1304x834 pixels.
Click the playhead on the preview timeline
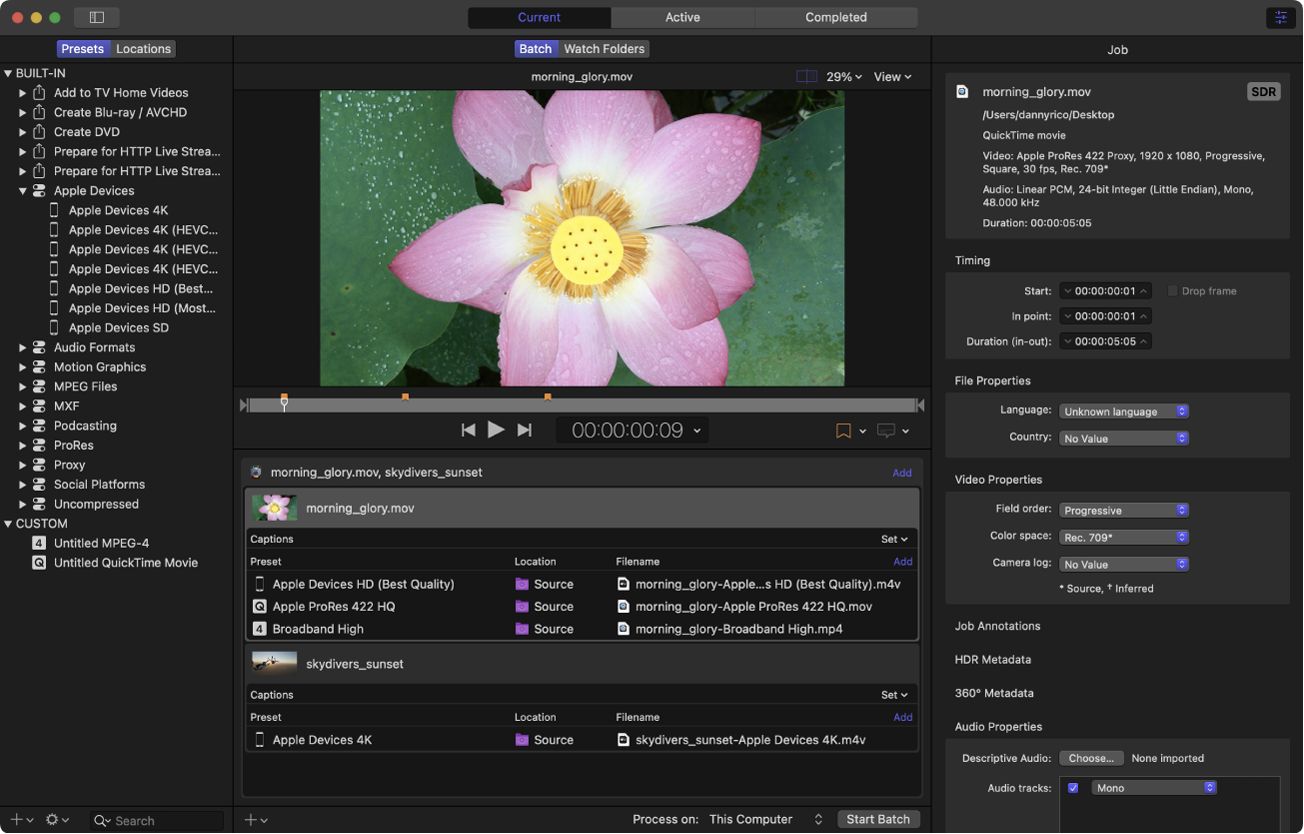click(x=284, y=403)
